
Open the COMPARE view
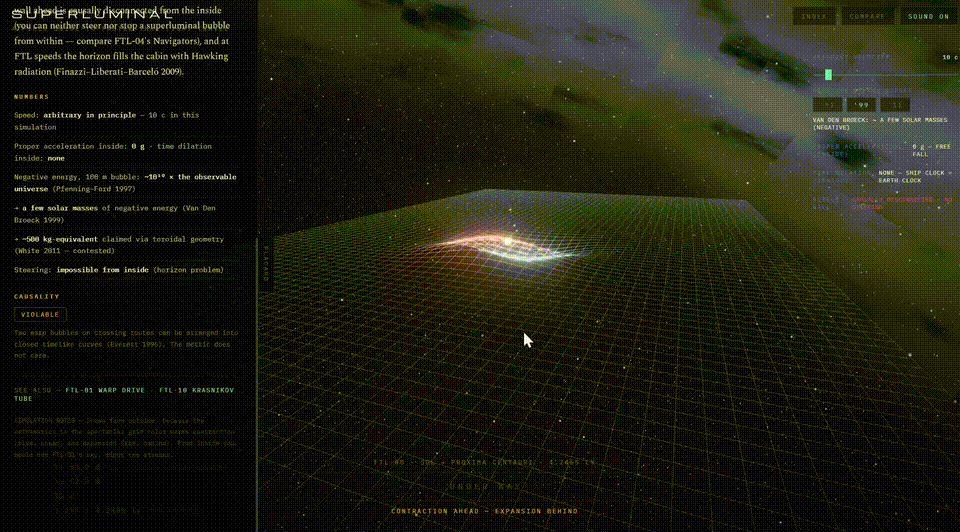pos(867,17)
